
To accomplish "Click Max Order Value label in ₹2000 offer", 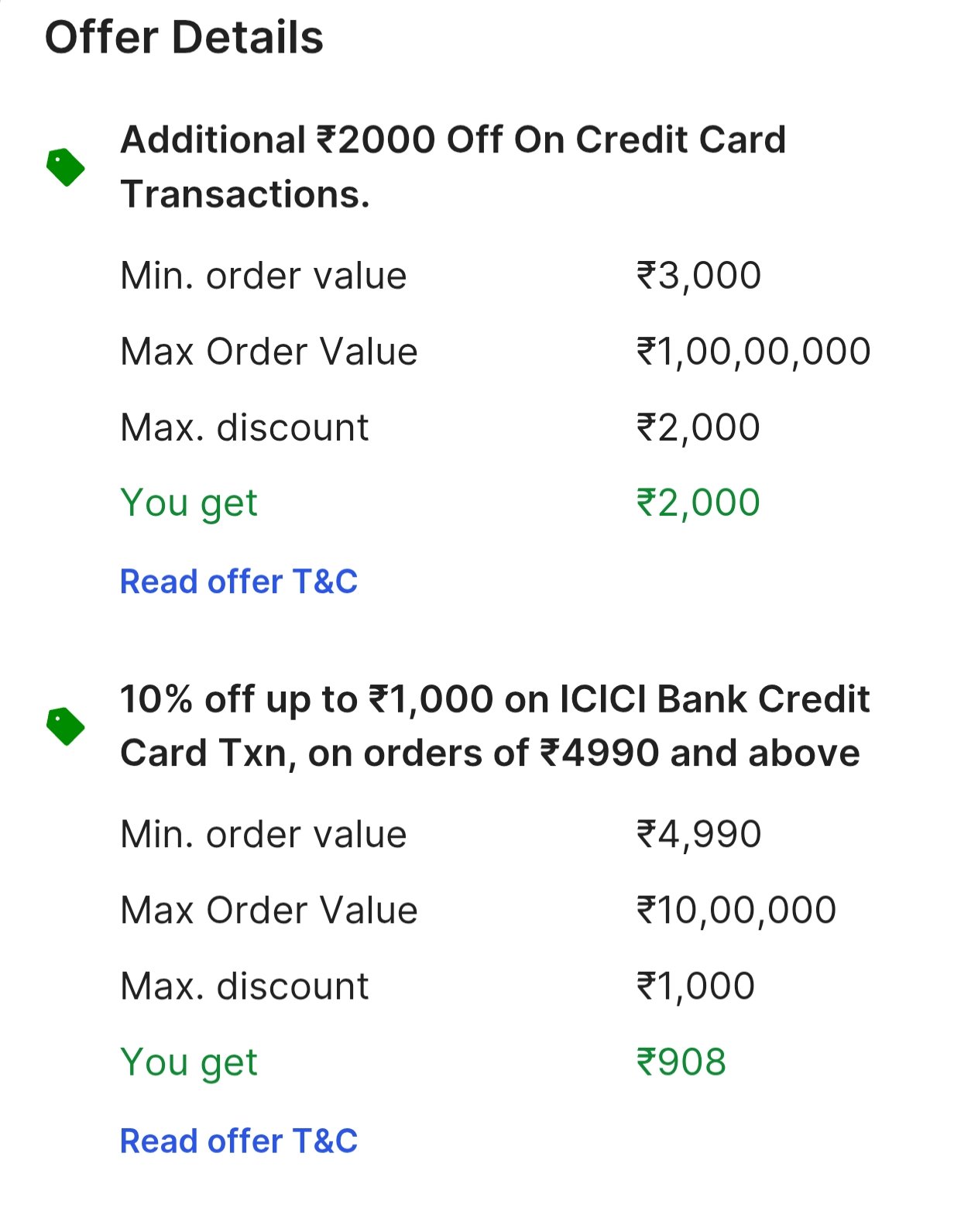I will point(269,352).
